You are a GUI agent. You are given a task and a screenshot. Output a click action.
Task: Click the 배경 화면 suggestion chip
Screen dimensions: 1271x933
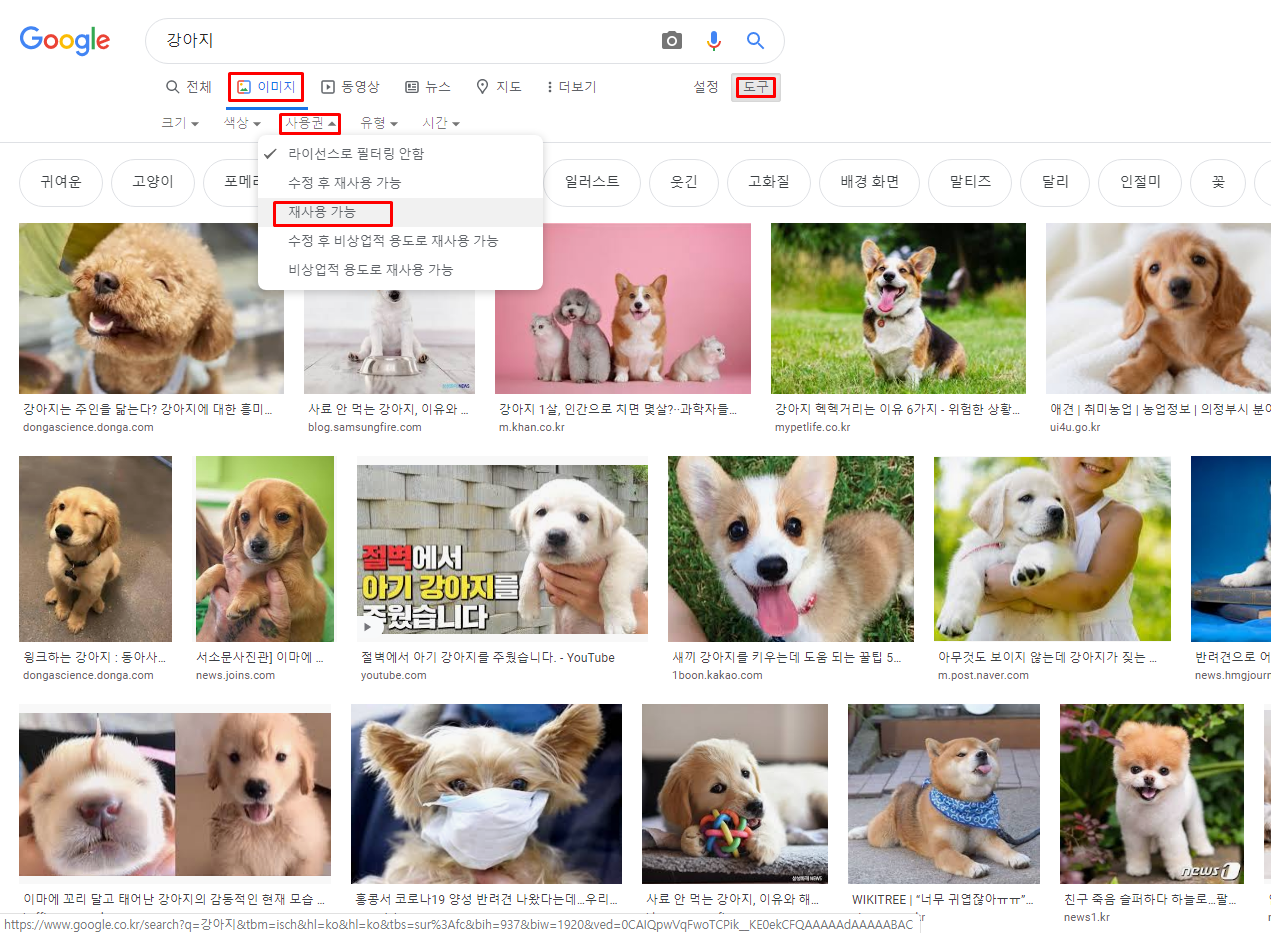click(869, 182)
